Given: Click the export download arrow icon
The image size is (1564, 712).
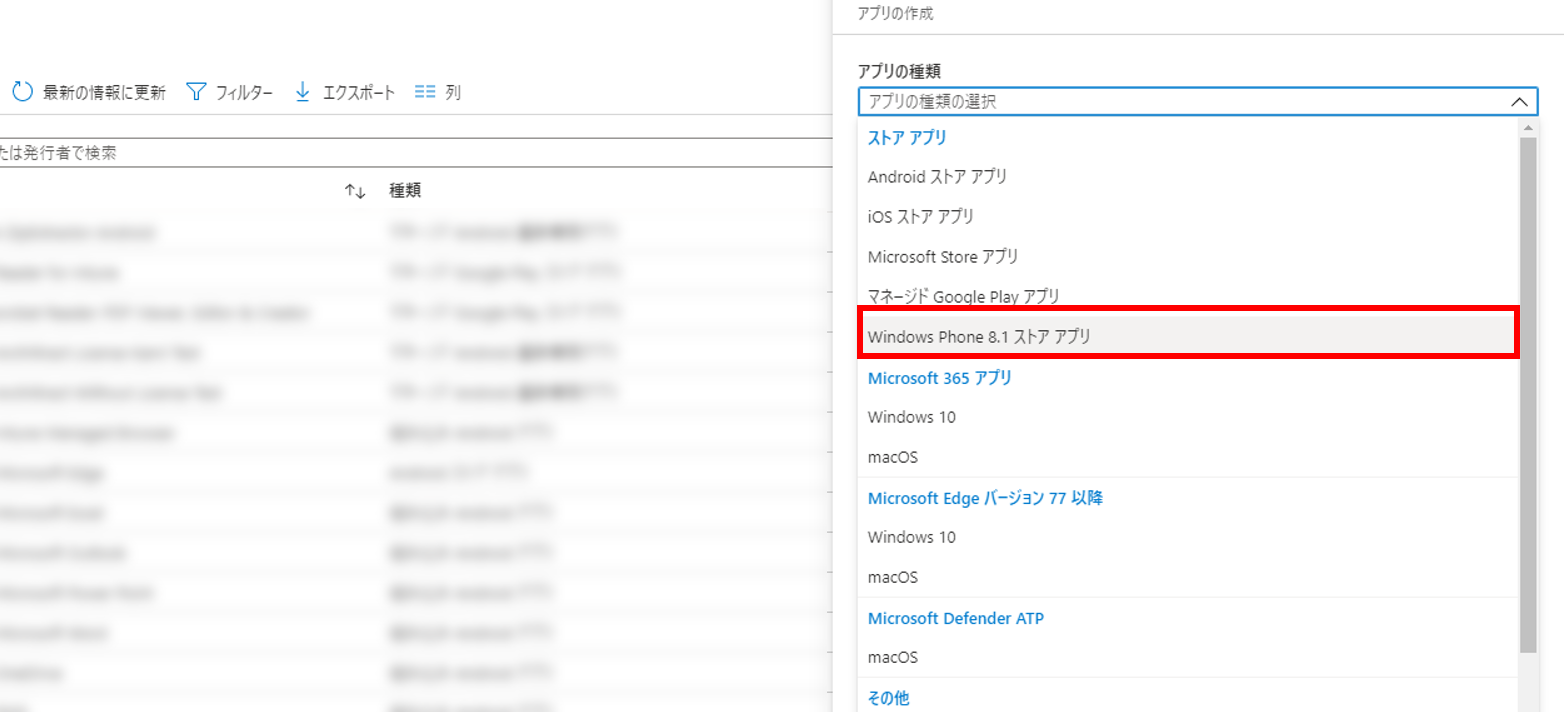Looking at the screenshot, I should pos(303,92).
